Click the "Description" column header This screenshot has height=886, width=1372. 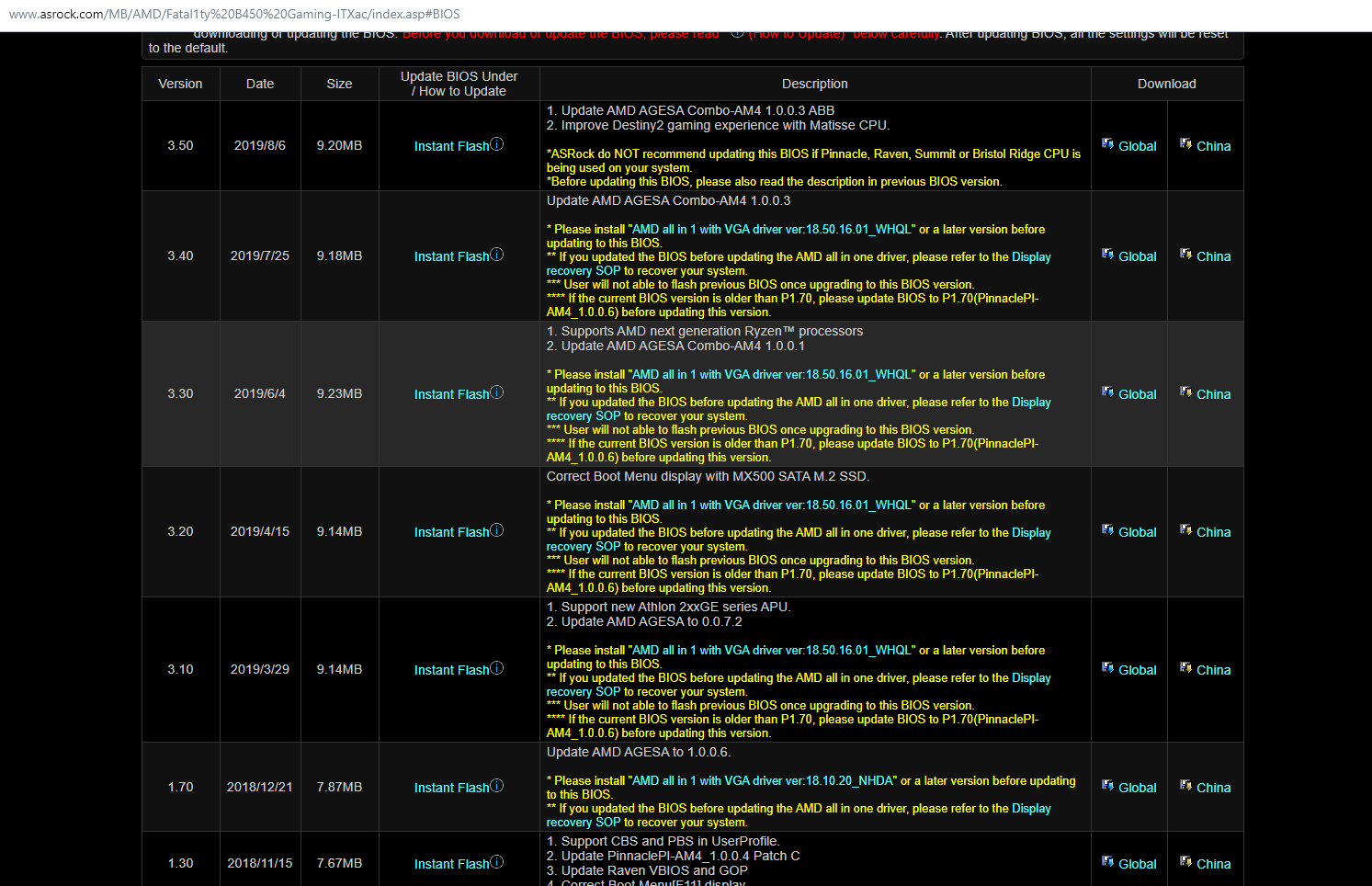click(815, 84)
